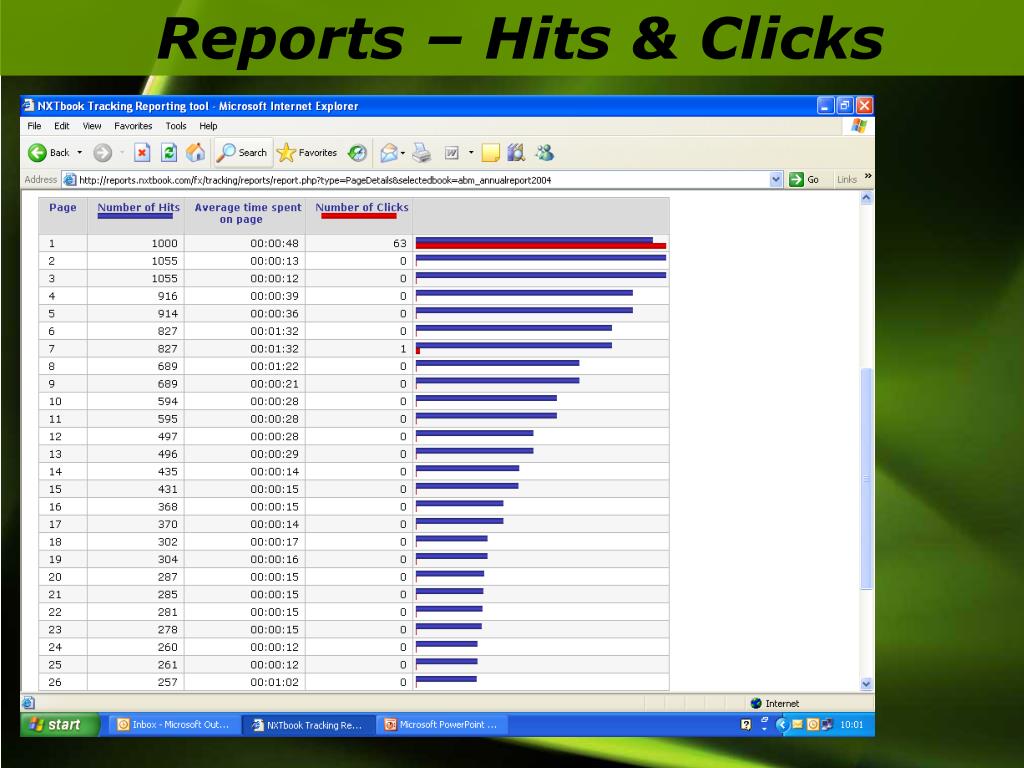Screen dimensions: 1024x768
Task: Click the help question mark tray icon
Action: click(x=746, y=725)
